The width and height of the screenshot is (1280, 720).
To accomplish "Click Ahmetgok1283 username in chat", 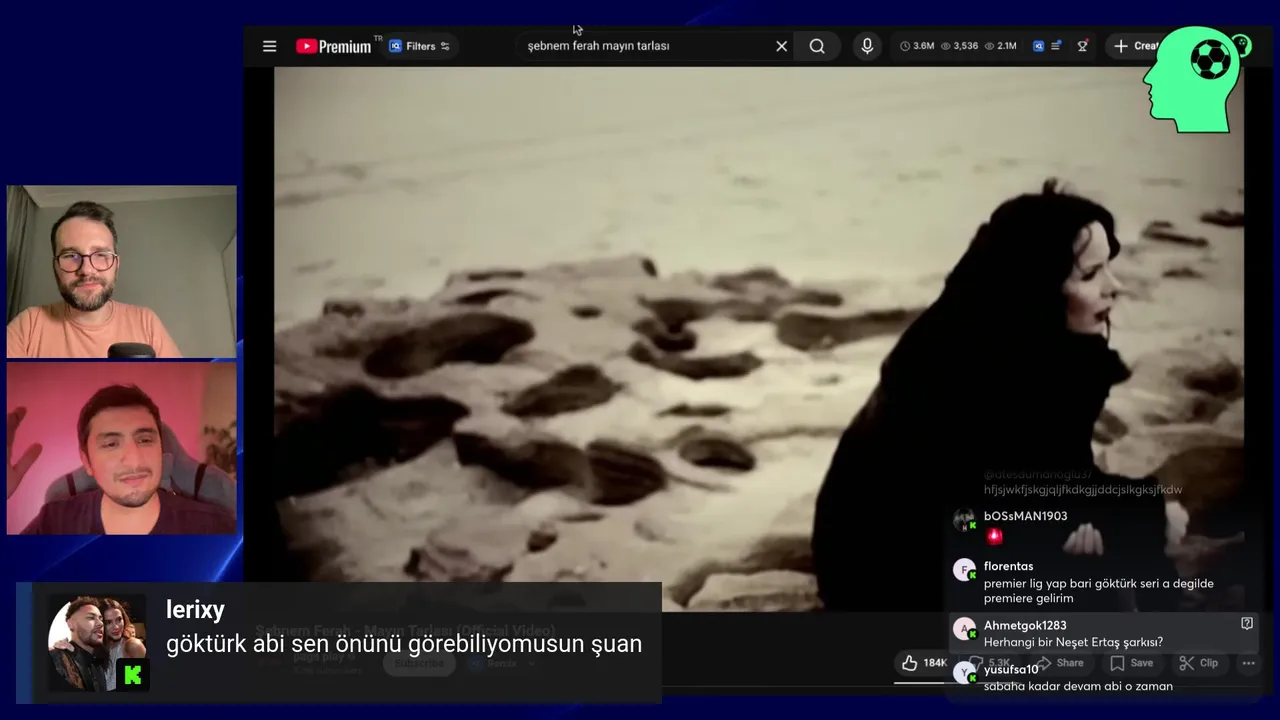I will pos(1025,626).
